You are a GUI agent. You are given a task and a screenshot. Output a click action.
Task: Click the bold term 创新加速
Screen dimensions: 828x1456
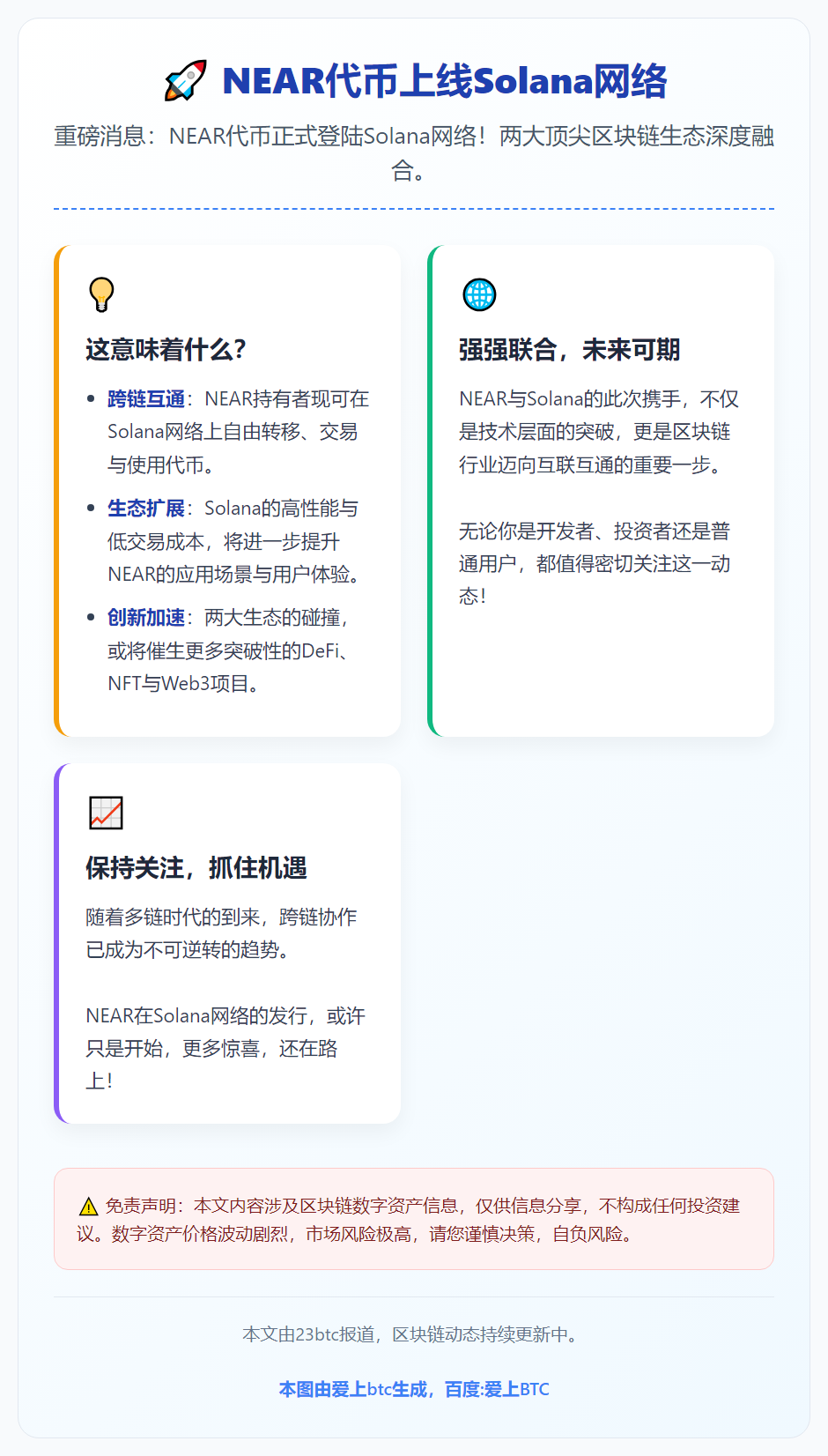coord(146,618)
